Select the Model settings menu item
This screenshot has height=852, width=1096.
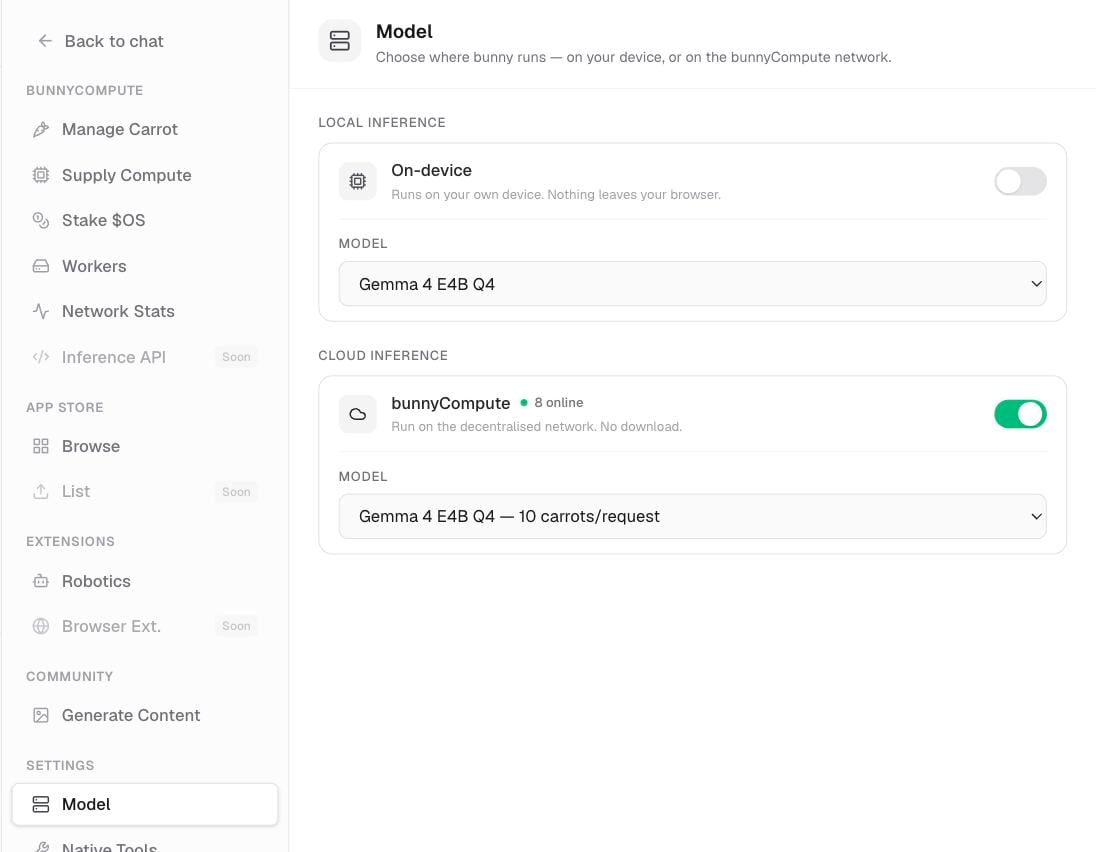[145, 804]
